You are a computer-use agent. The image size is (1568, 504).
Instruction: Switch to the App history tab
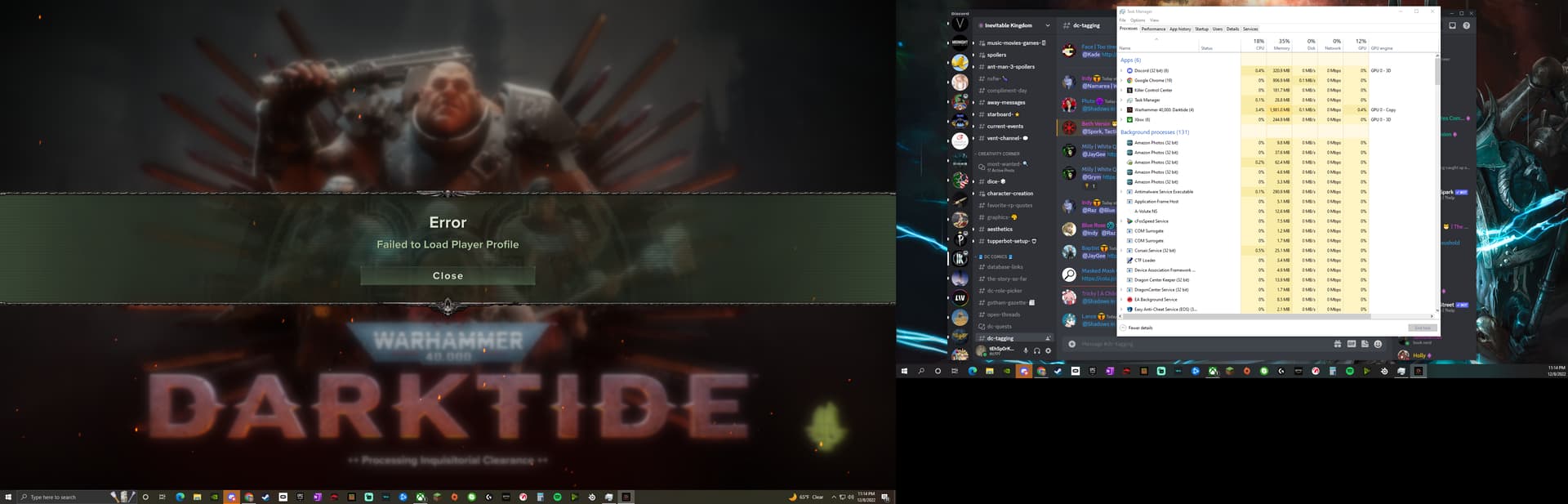tap(1180, 29)
